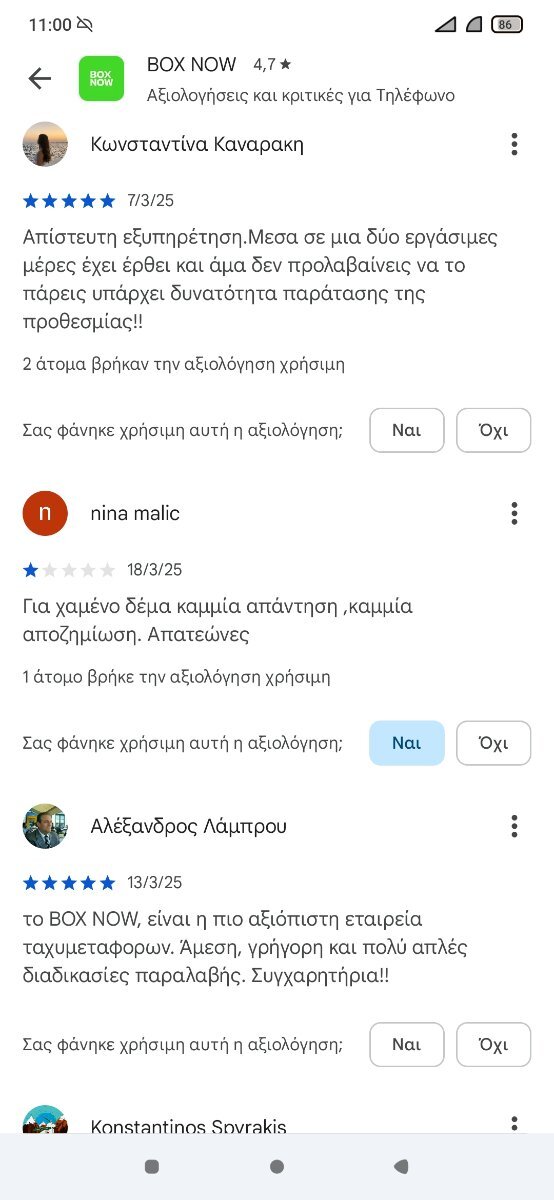Select Όχι on Αλέξανδρος Λάμπρου review
The width and height of the screenshot is (554, 1200).
pyautogui.click(x=494, y=1045)
